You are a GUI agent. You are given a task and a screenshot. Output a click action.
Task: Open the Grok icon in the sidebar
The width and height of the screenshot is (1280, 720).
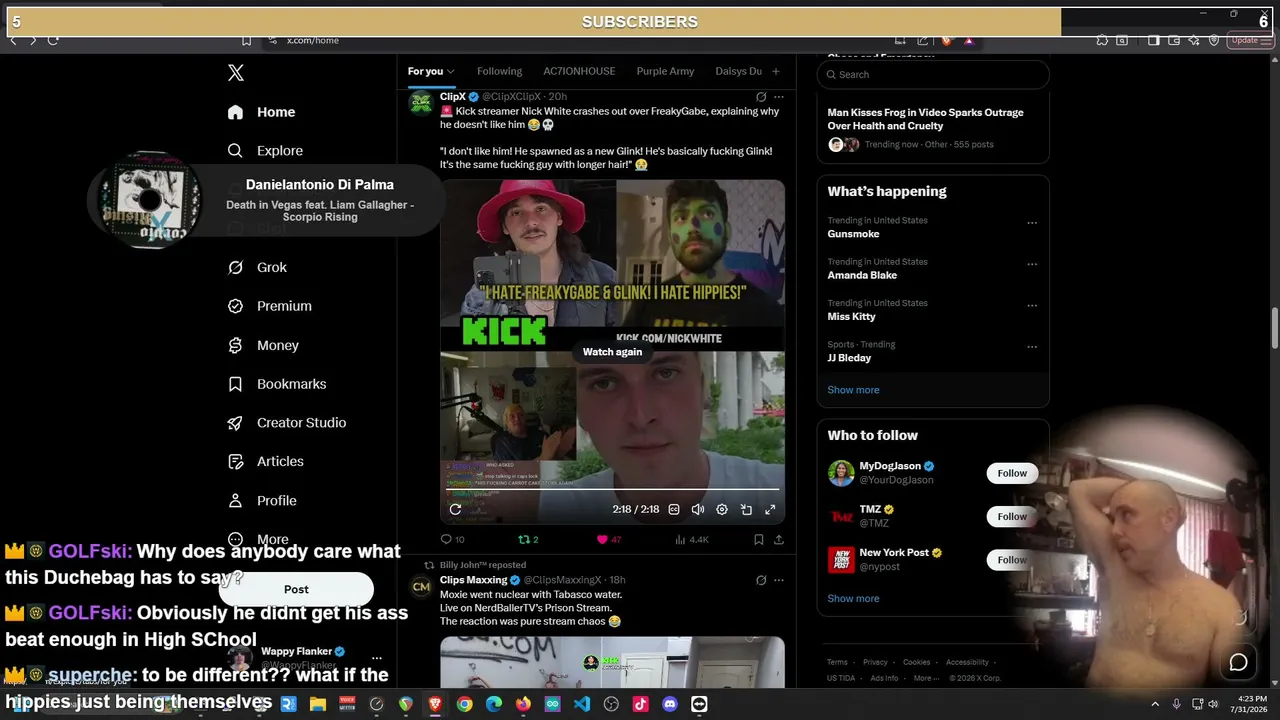235,268
